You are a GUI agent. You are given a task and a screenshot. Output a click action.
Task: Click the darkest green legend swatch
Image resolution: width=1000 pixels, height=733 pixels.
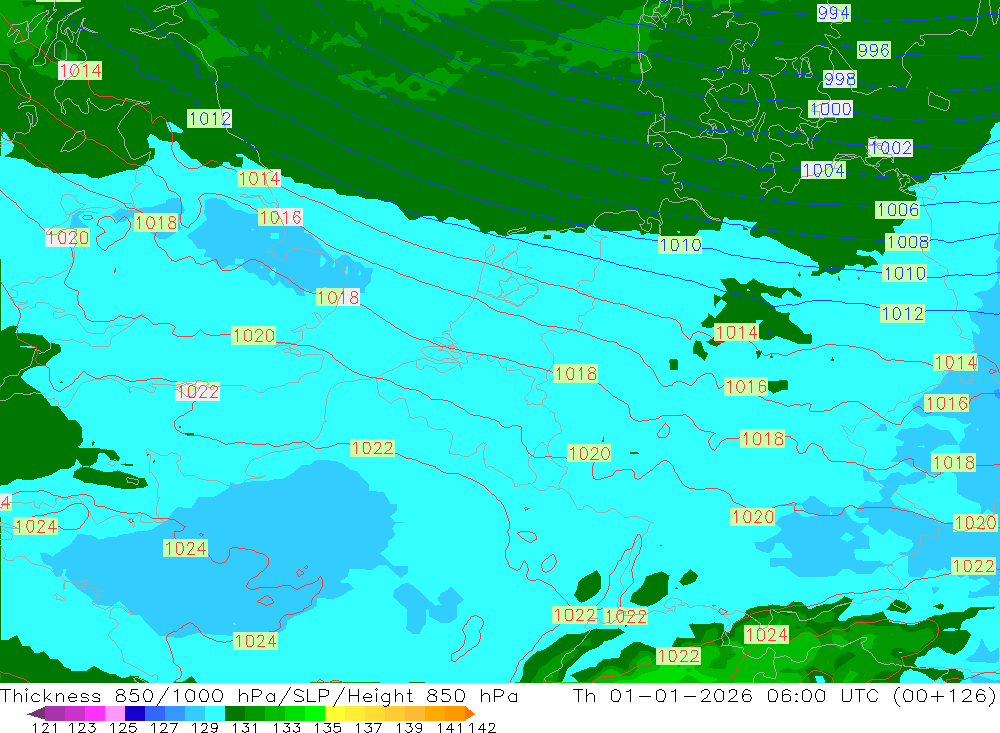[x=235, y=713]
